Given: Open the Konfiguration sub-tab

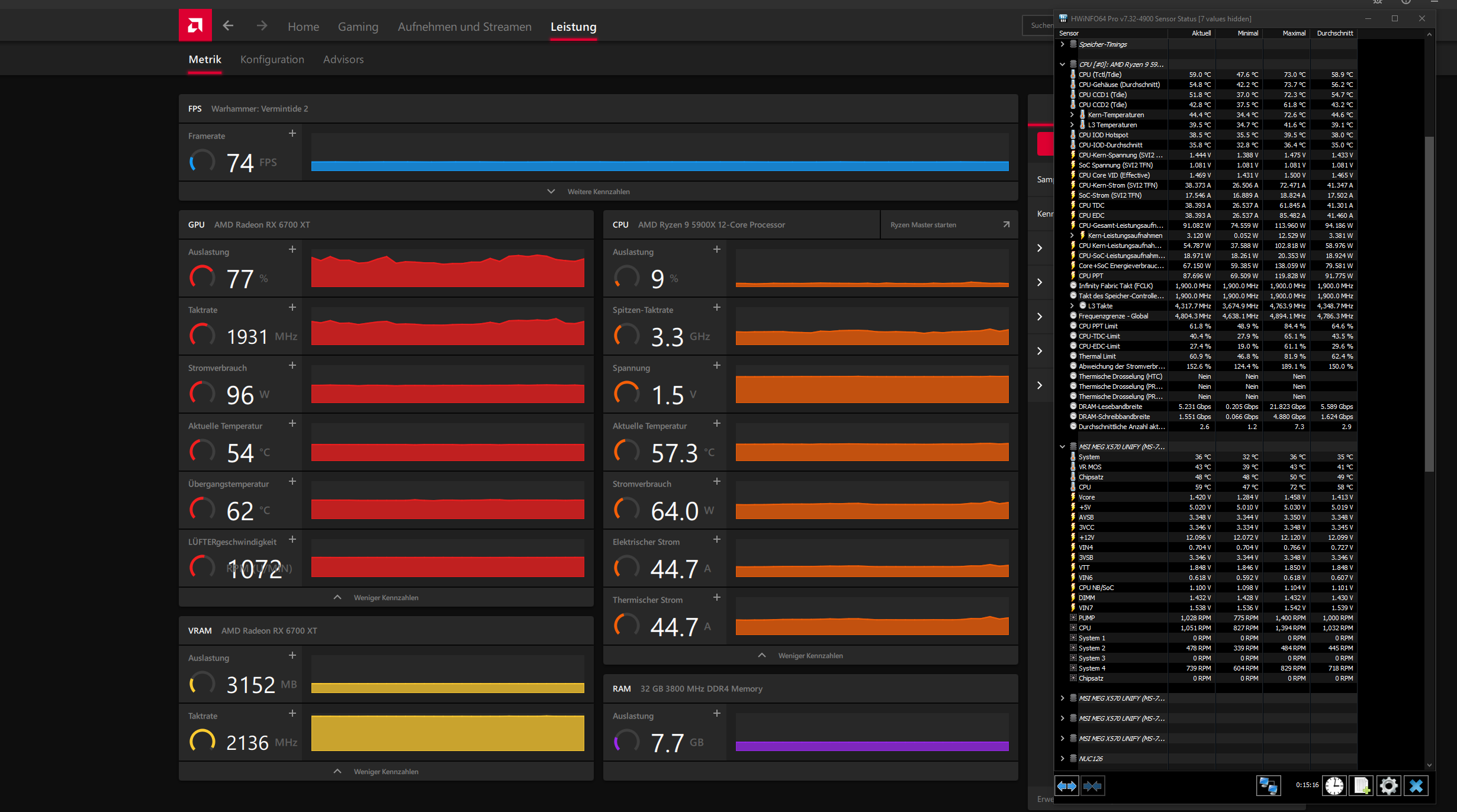Looking at the screenshot, I should (272, 60).
